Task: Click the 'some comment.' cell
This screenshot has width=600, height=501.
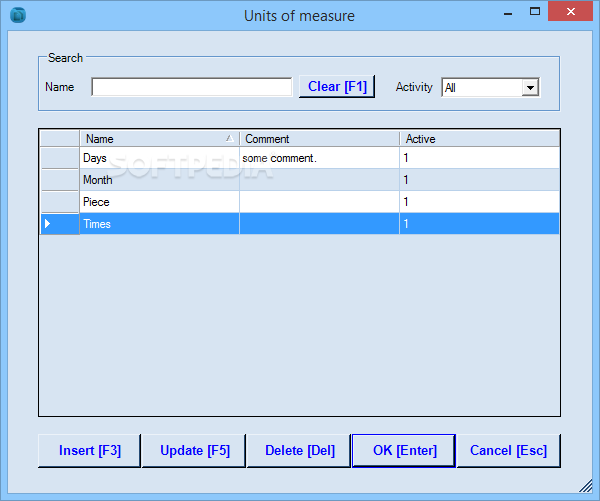Action: tap(320, 158)
